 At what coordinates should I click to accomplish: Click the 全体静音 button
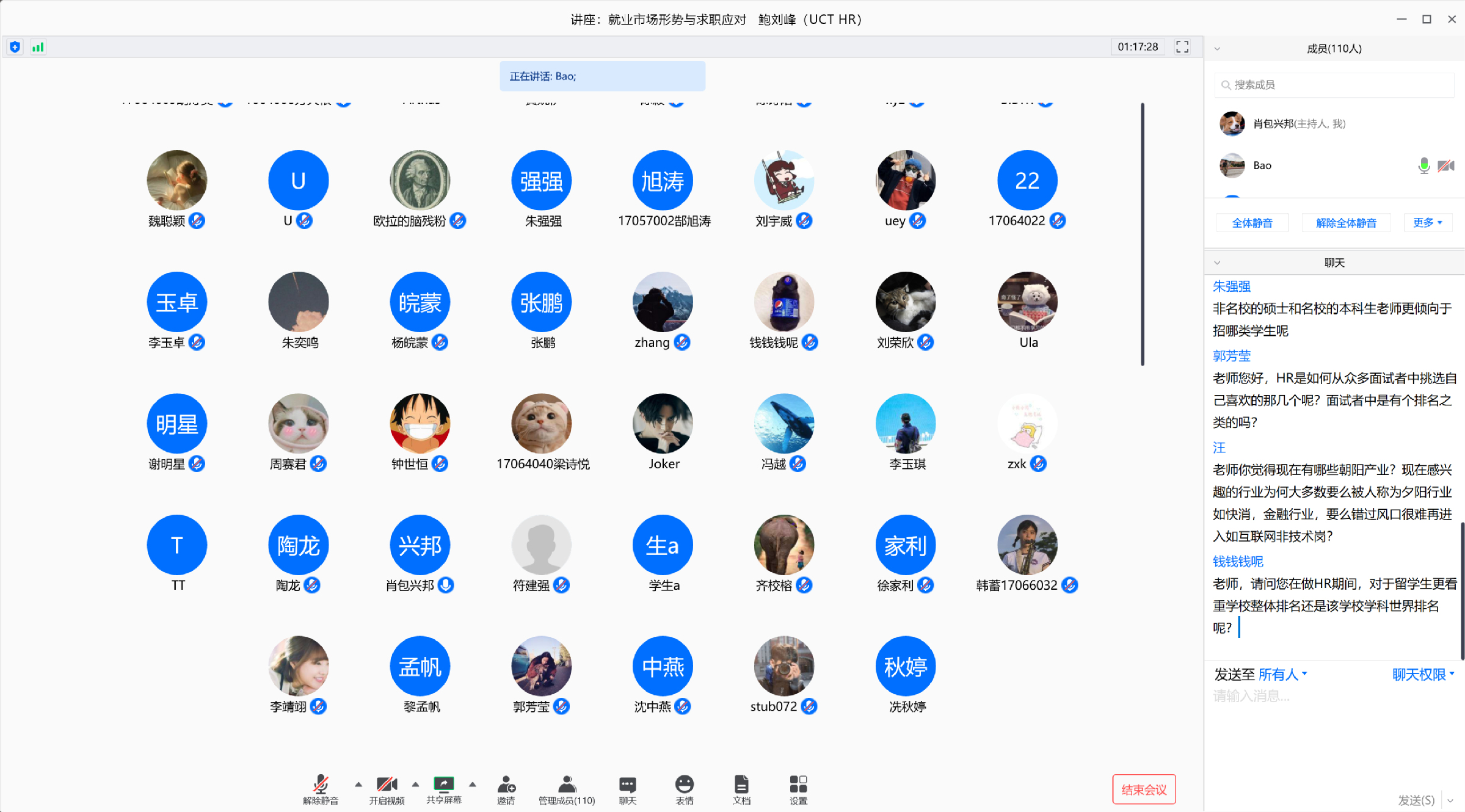pyautogui.click(x=1252, y=223)
